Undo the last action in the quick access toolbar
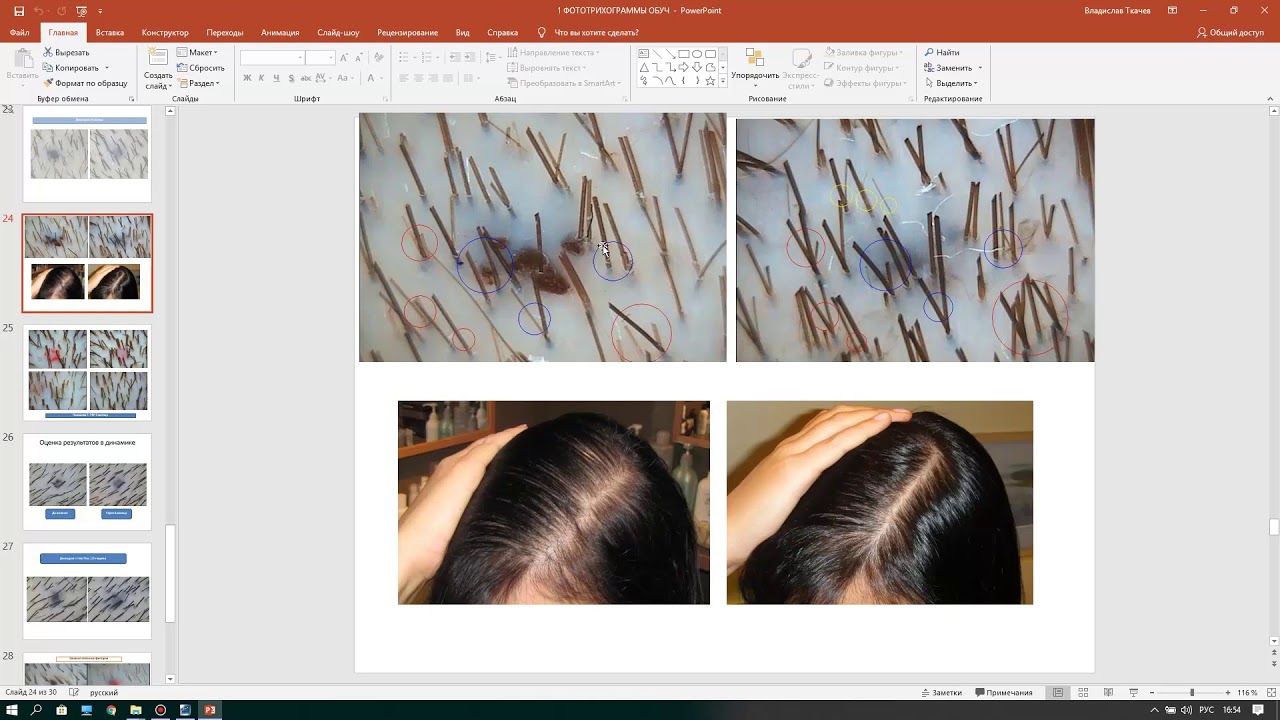The width and height of the screenshot is (1280, 720). pyautogui.click(x=39, y=10)
